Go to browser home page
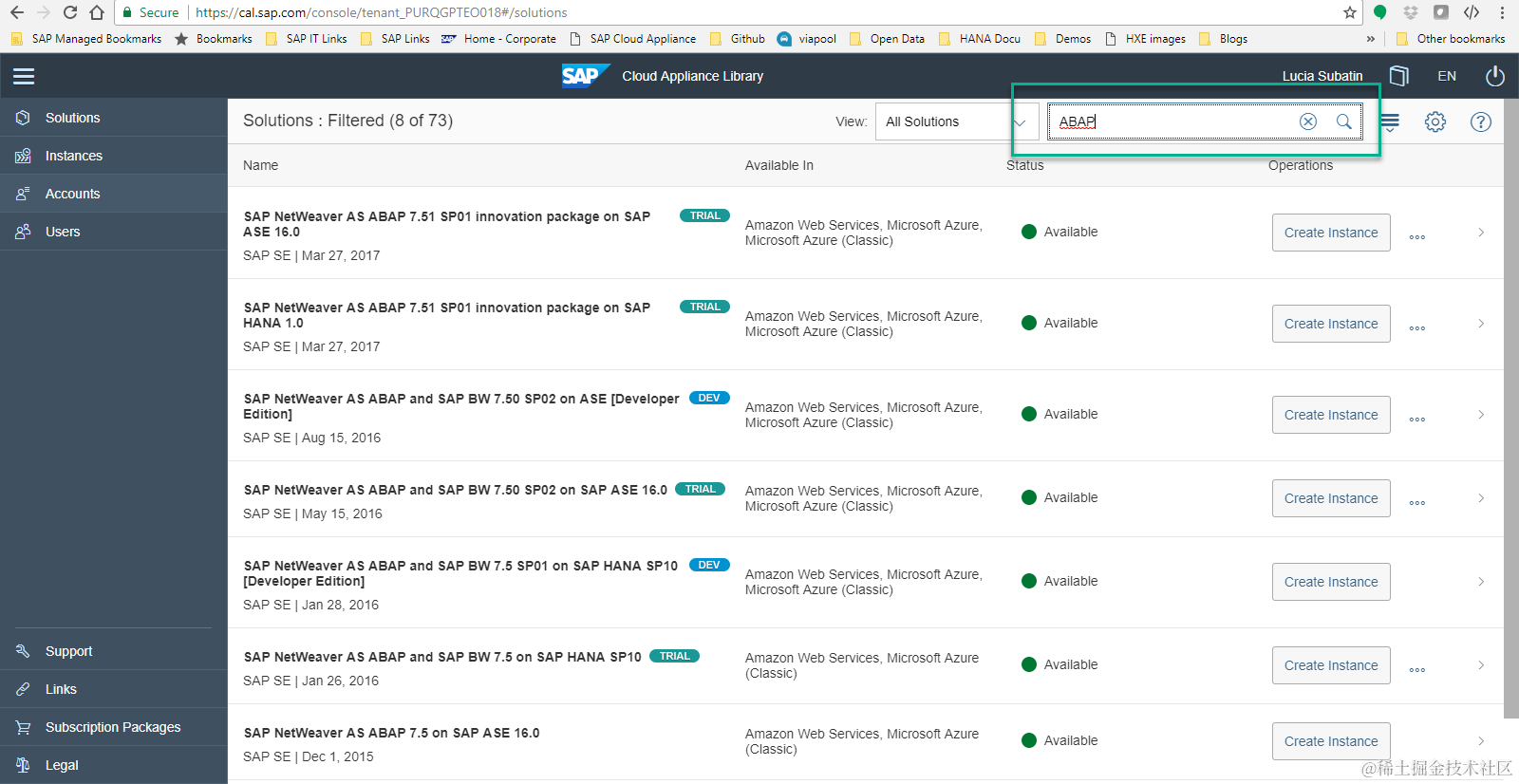 [97, 12]
